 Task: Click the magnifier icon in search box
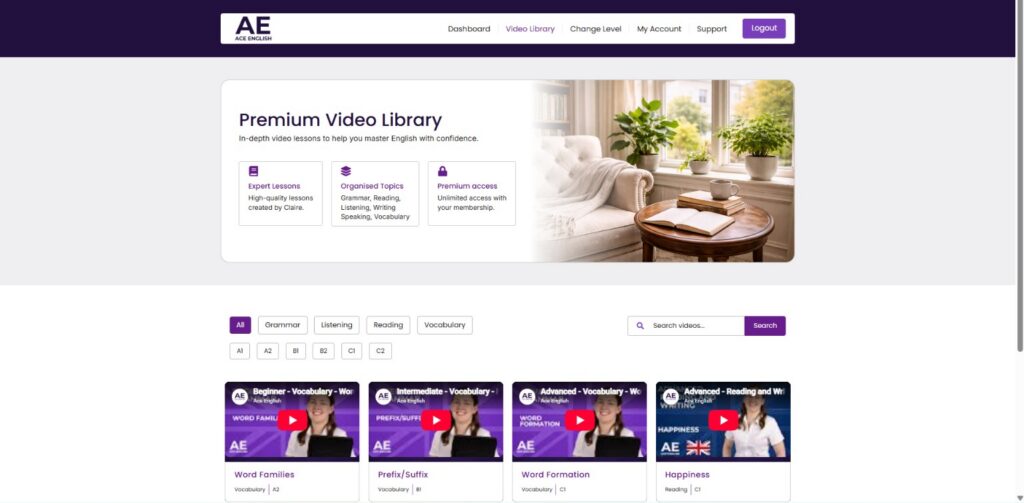(x=640, y=325)
